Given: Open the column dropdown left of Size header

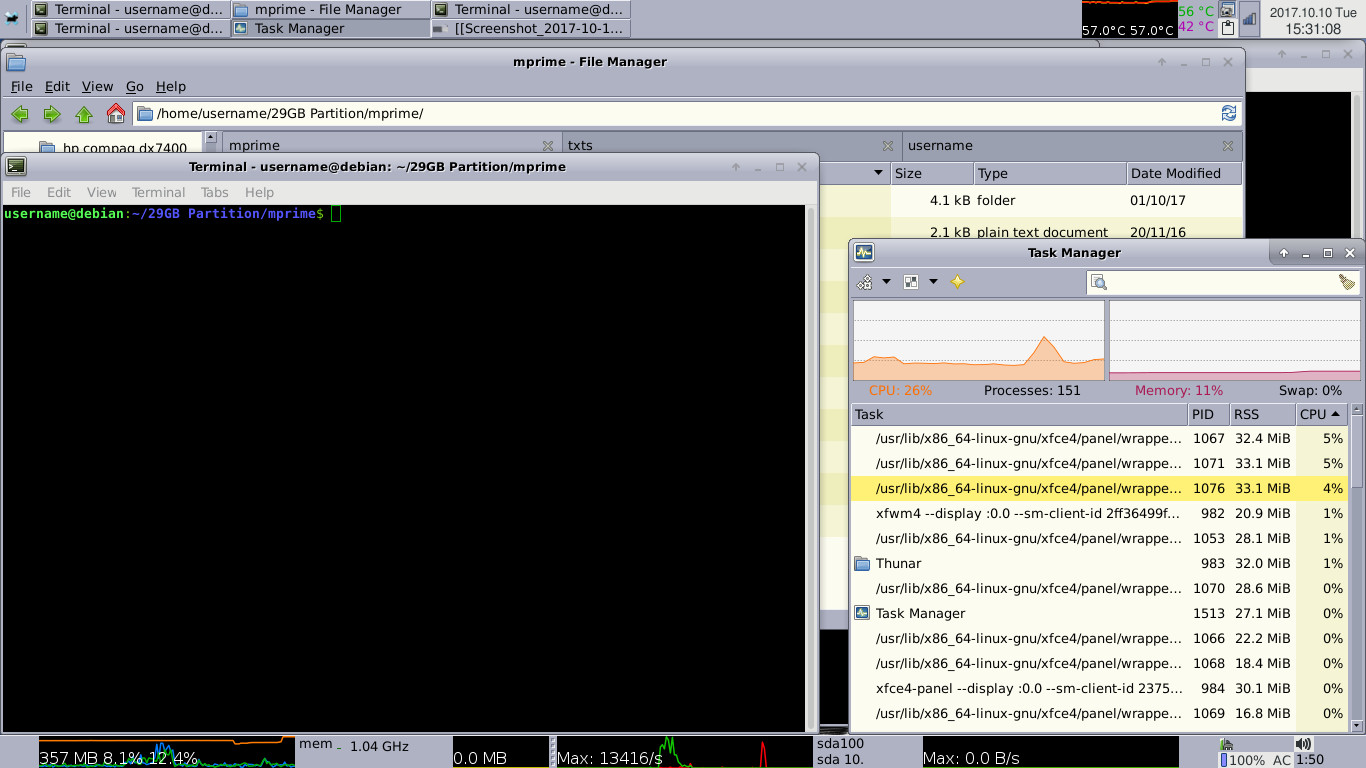Looking at the screenshot, I should pos(878,173).
